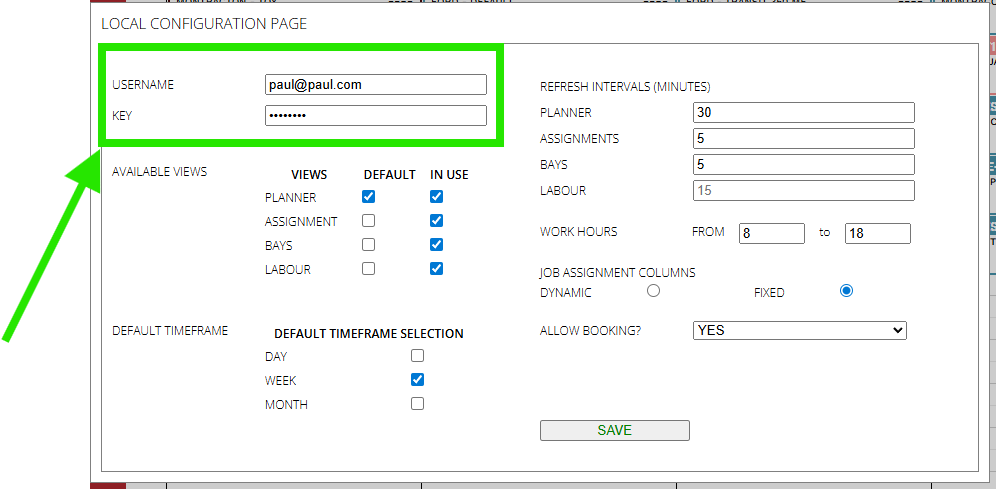The width and height of the screenshot is (996, 489).
Task: Open the ALLOW BOOKING dropdown
Action: 800,330
